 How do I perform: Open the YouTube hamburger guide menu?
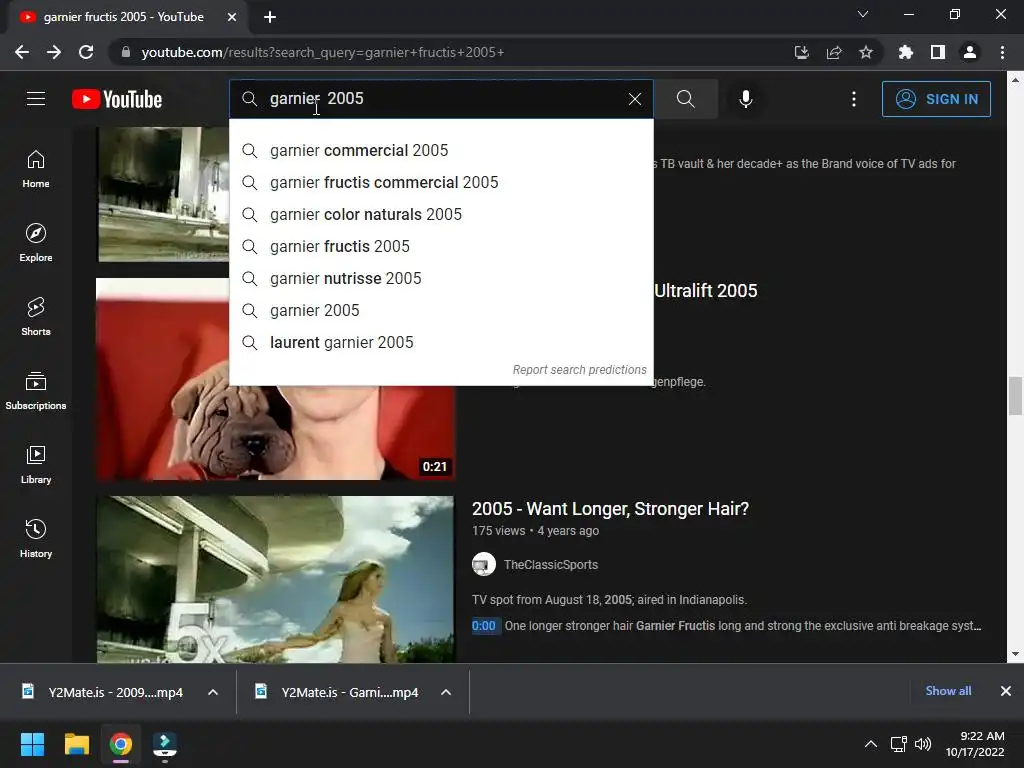point(36,99)
